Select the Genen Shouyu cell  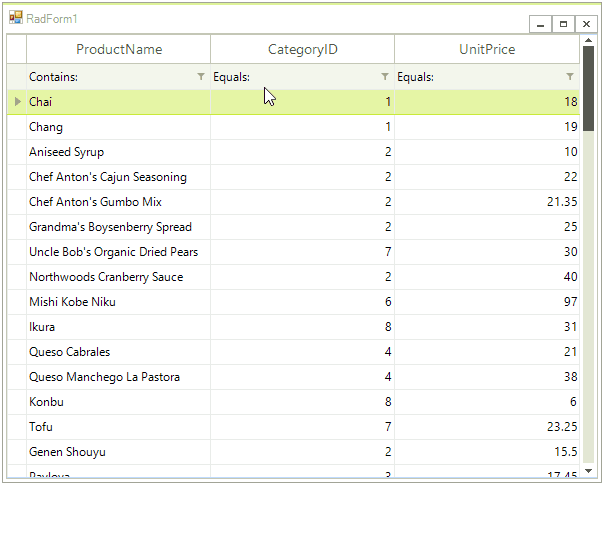(x=118, y=452)
